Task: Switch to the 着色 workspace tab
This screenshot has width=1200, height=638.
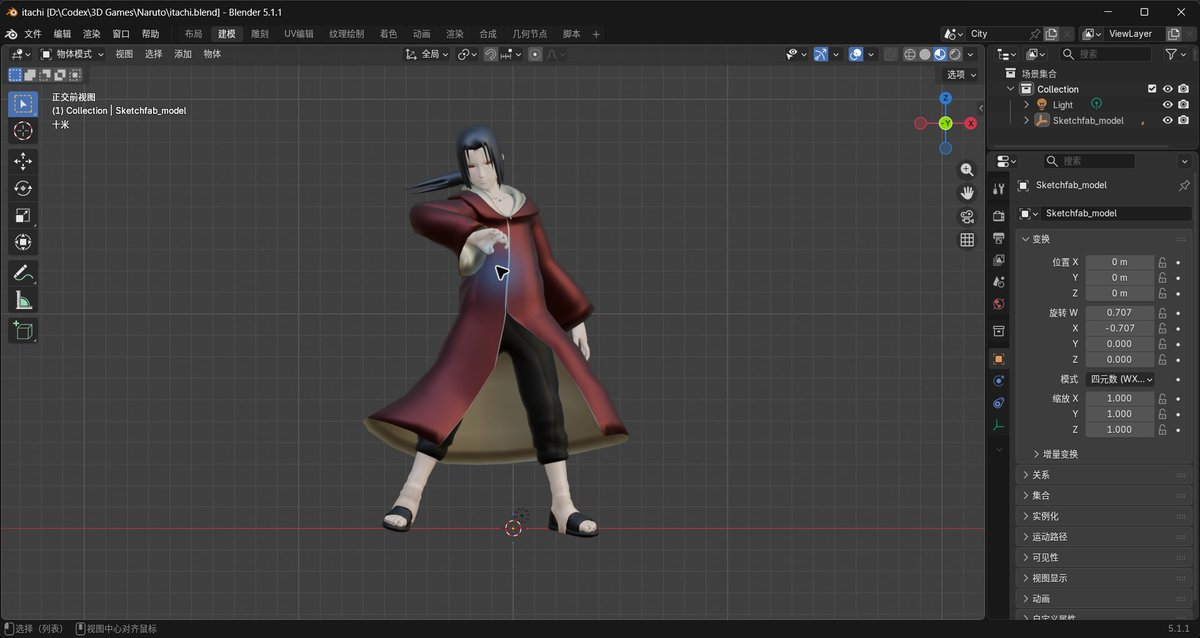Action: pyautogui.click(x=388, y=34)
